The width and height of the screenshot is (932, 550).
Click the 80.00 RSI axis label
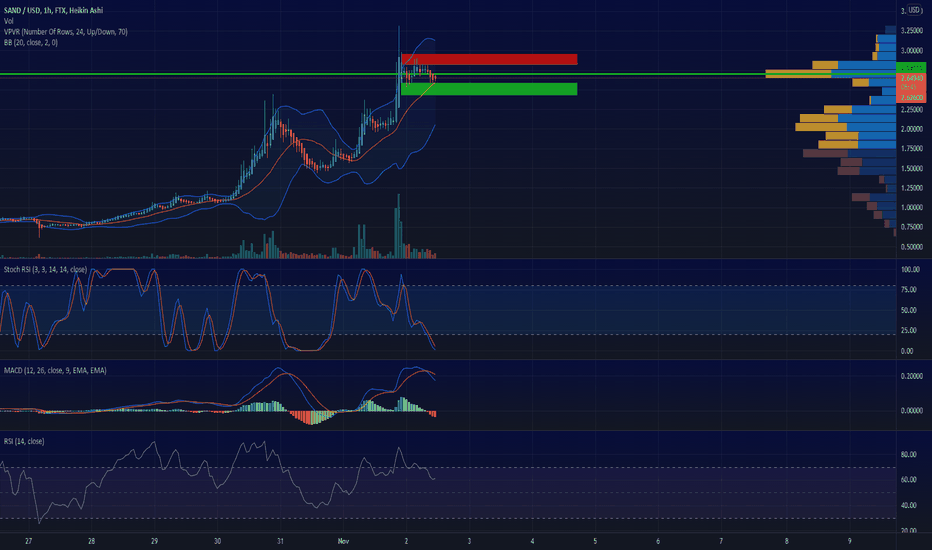point(908,455)
